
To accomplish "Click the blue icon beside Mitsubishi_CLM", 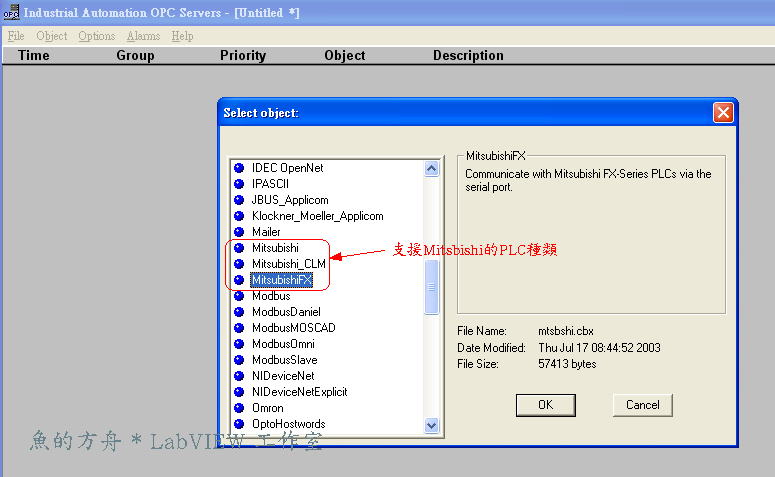I will pos(239,264).
